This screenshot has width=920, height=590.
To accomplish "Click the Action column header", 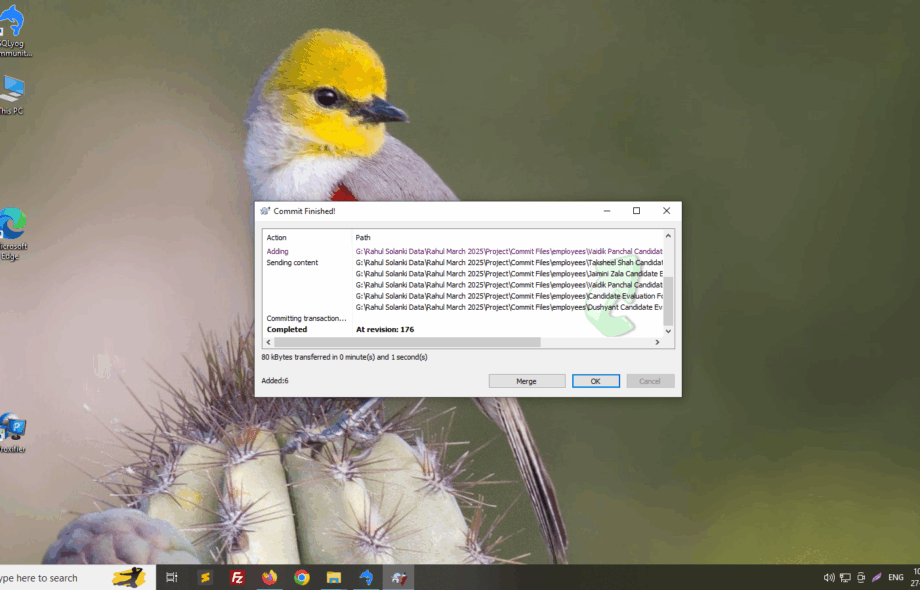I will (x=276, y=237).
